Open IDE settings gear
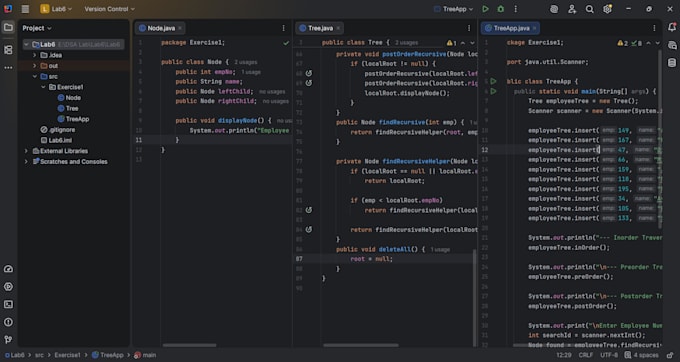Viewport: 680px width, 362px height. (608, 9)
